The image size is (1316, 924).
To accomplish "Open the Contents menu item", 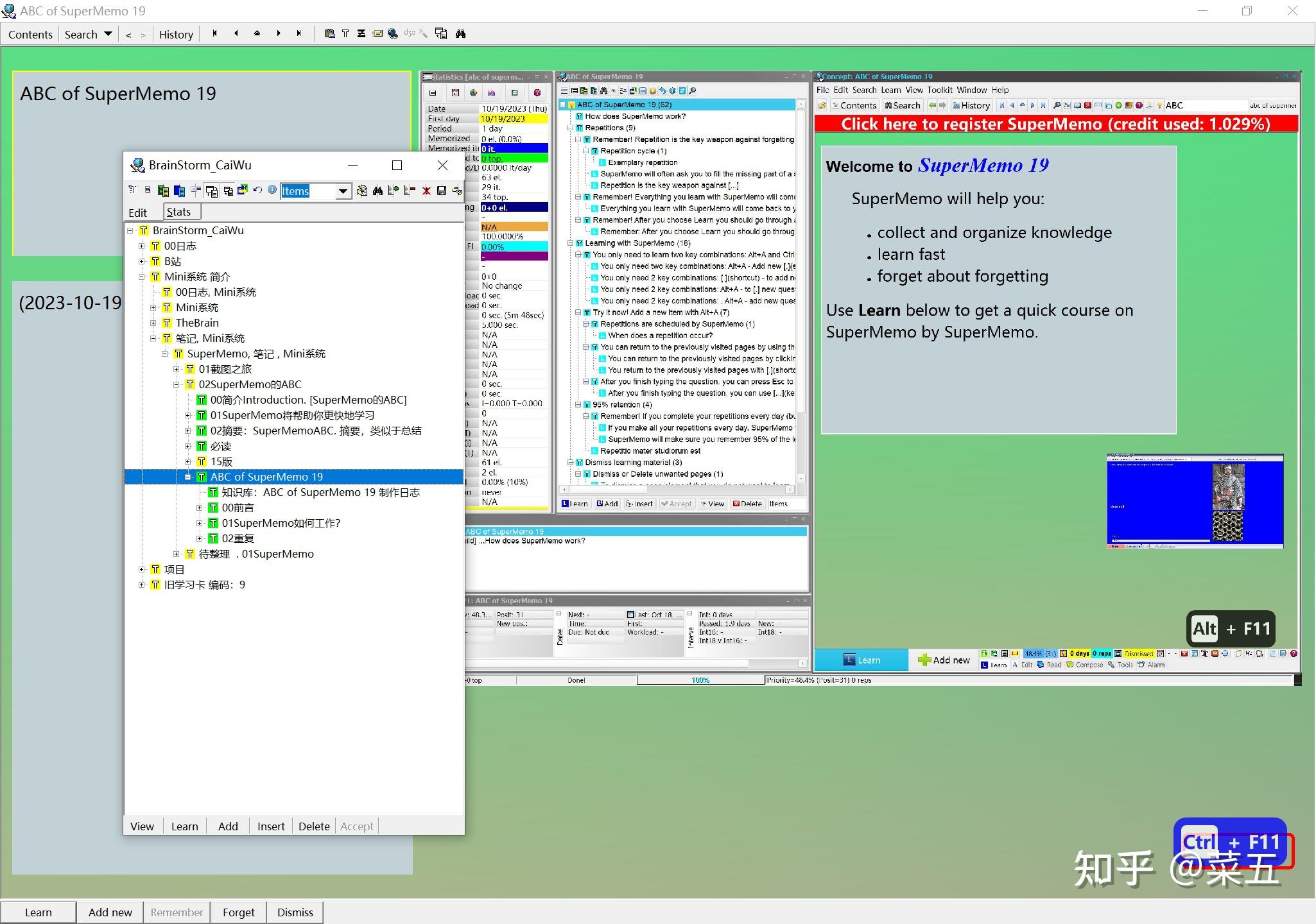I will tap(30, 35).
